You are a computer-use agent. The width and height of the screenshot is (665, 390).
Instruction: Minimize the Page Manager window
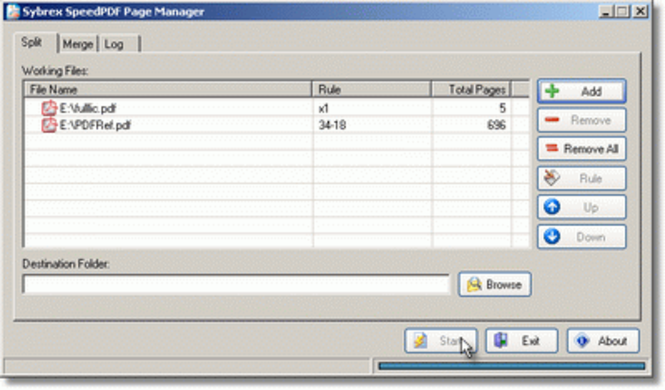606,11
